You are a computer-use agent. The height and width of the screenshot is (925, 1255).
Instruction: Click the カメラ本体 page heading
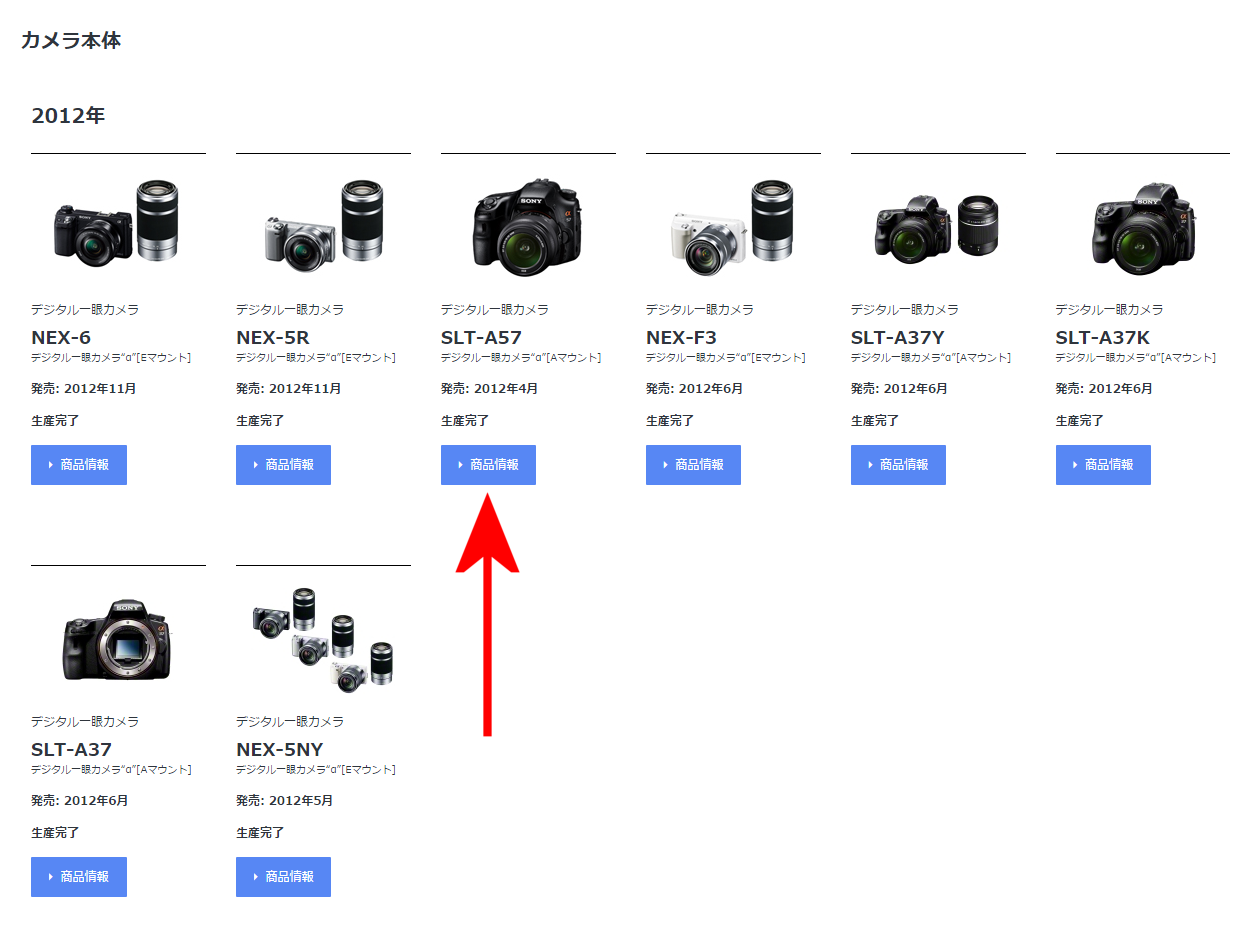71,41
